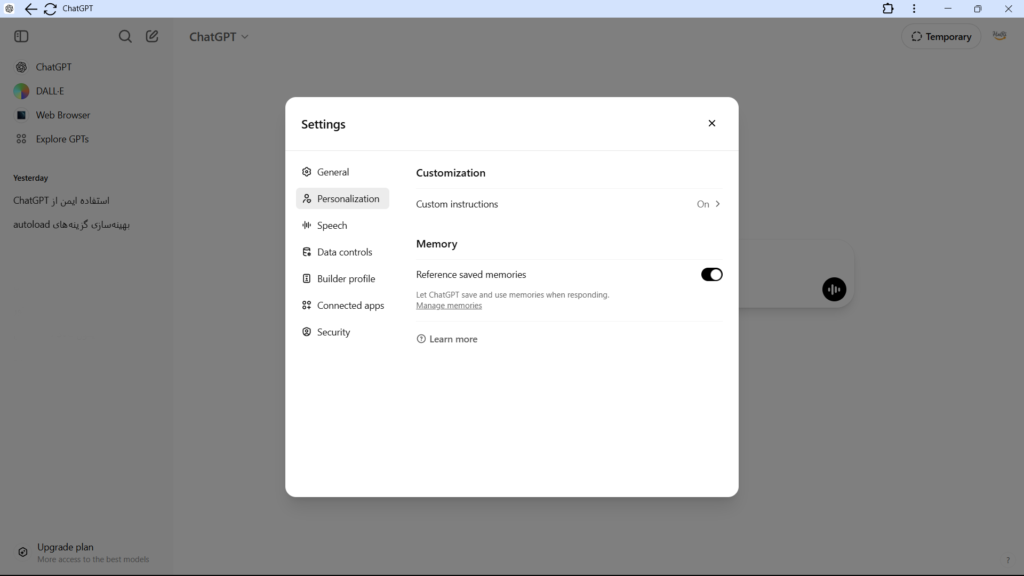The width and height of the screenshot is (1024, 576).
Task: Click the ChatGPT logo icon in sidebar
Action: coord(22,67)
